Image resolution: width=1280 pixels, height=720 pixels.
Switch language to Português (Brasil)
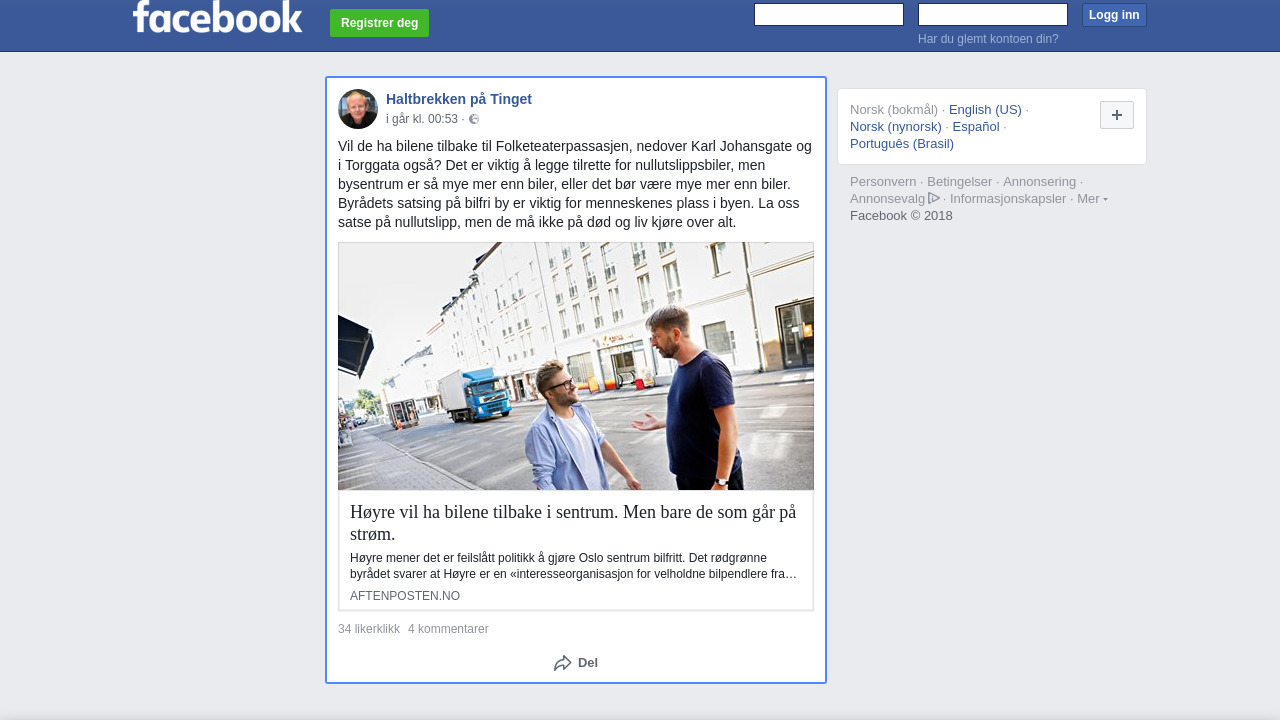(902, 144)
